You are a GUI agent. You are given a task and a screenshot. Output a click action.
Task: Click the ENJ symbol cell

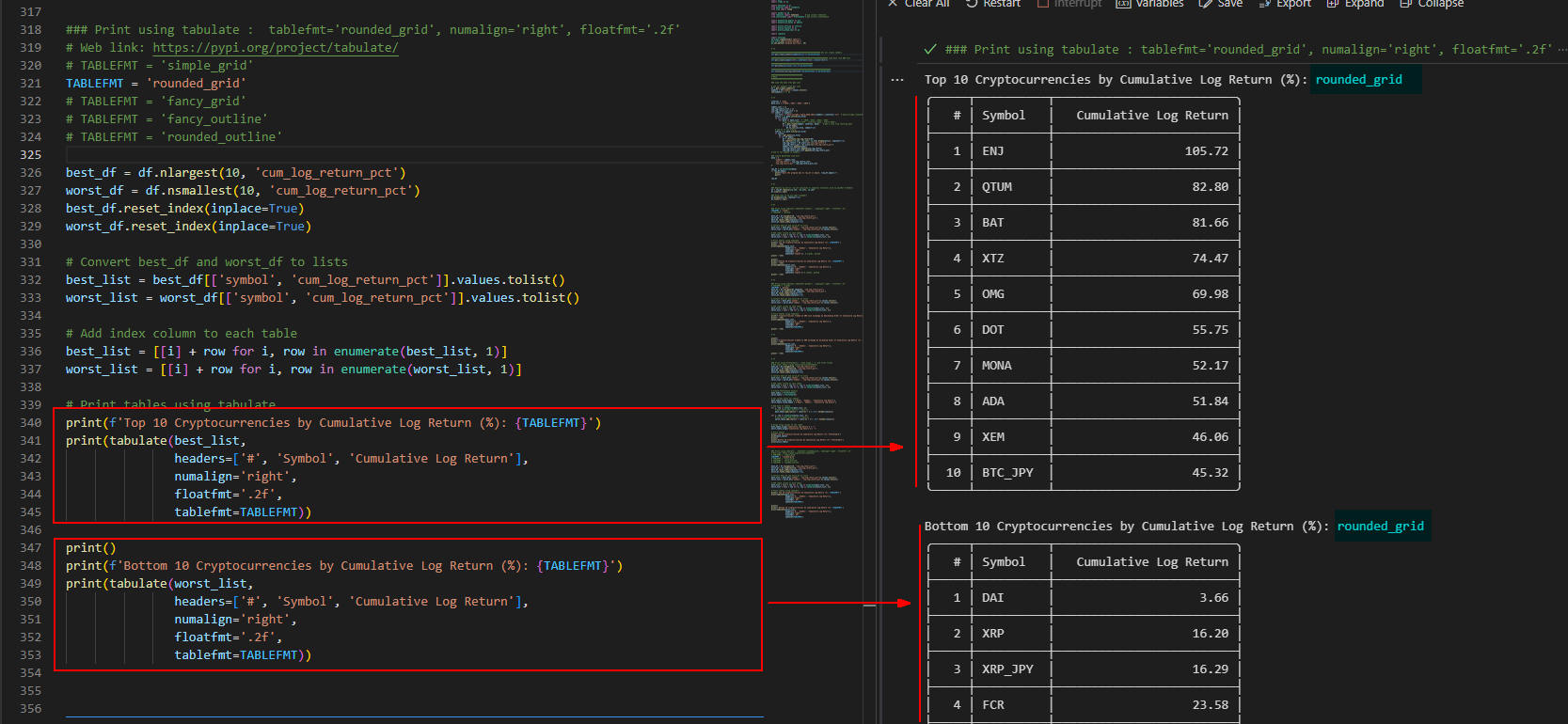coord(992,151)
